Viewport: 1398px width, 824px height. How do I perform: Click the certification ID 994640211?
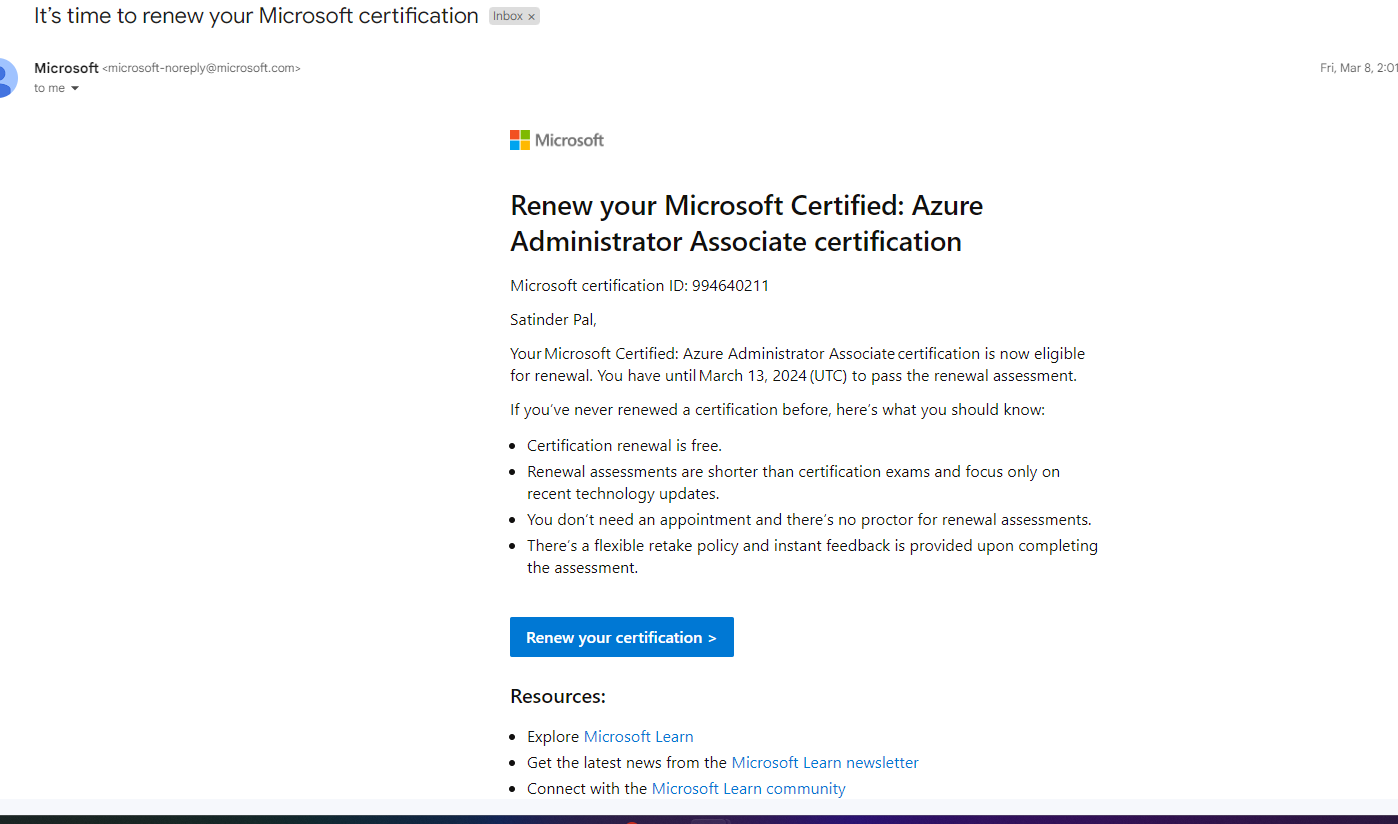730,286
